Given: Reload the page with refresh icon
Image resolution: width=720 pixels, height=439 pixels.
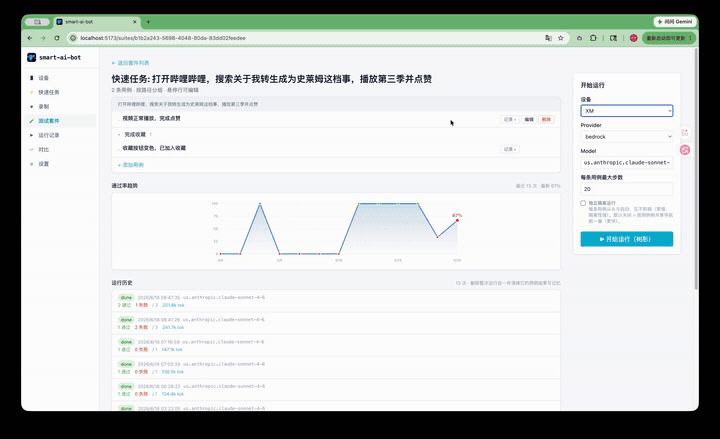Looking at the screenshot, I should [56, 38].
